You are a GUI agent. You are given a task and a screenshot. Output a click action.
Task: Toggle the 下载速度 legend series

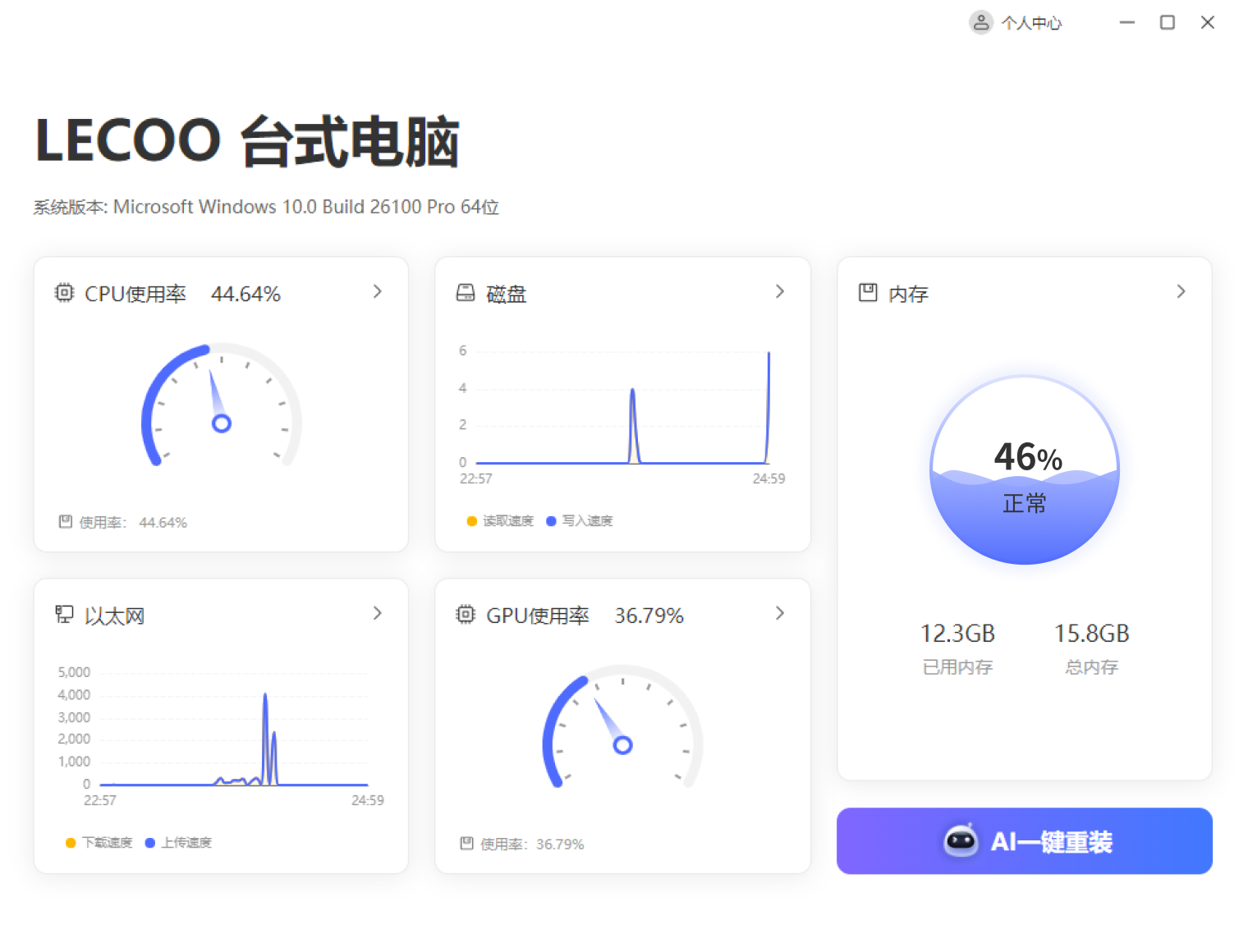99,843
